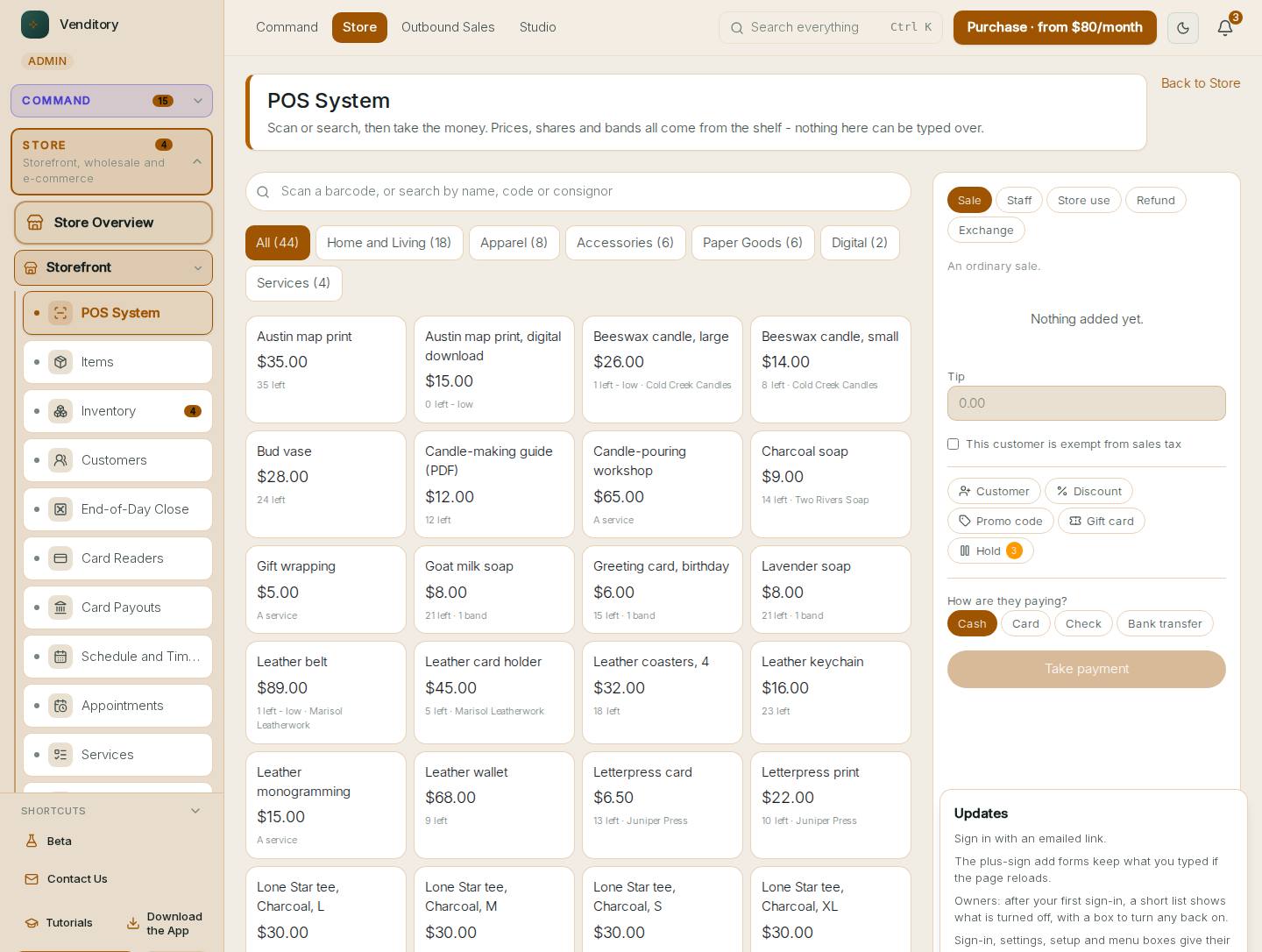Screen dimensions: 1262x952
Task: Click the Card Payouts bank icon
Action: pyautogui.click(x=60, y=607)
